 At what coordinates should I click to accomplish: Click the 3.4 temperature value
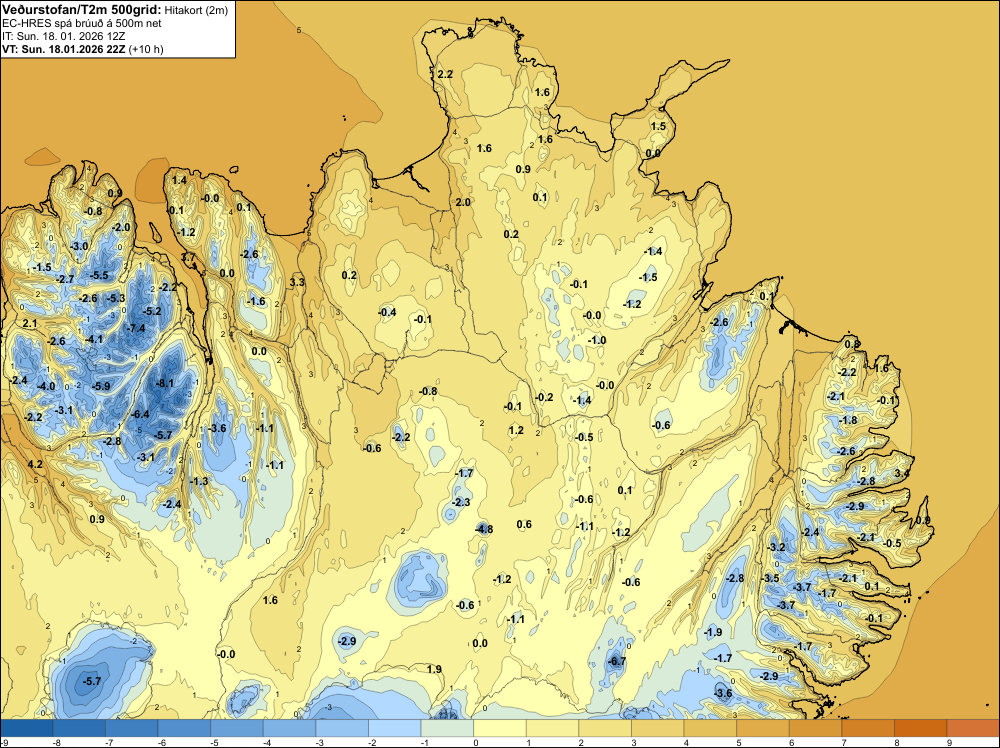[902, 473]
